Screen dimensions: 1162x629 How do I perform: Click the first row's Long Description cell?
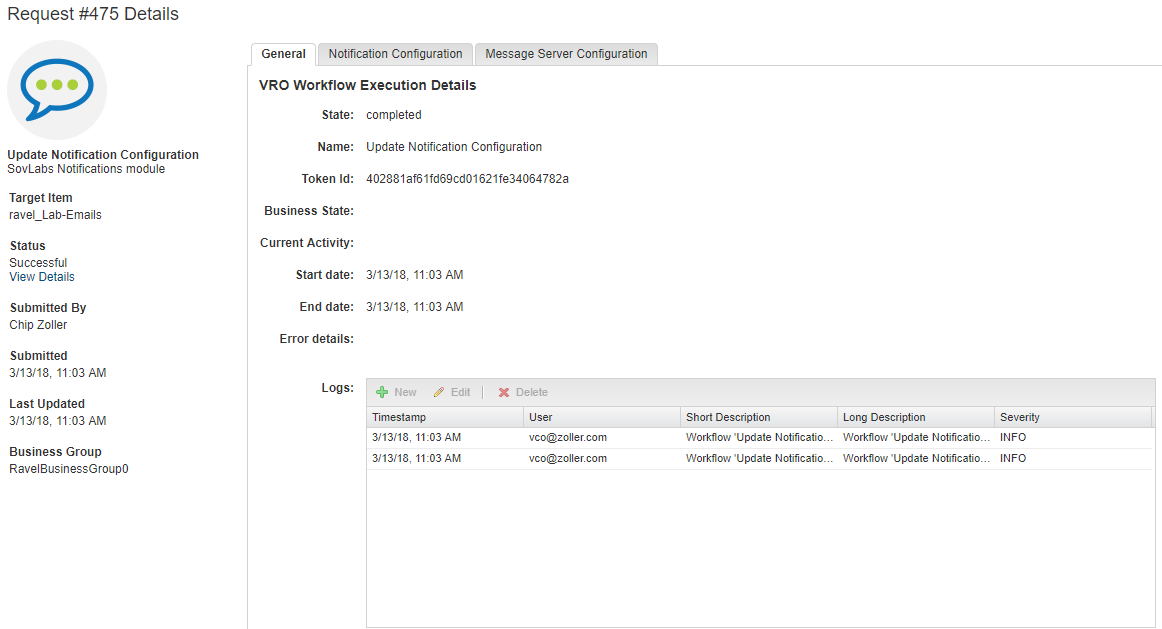915,438
